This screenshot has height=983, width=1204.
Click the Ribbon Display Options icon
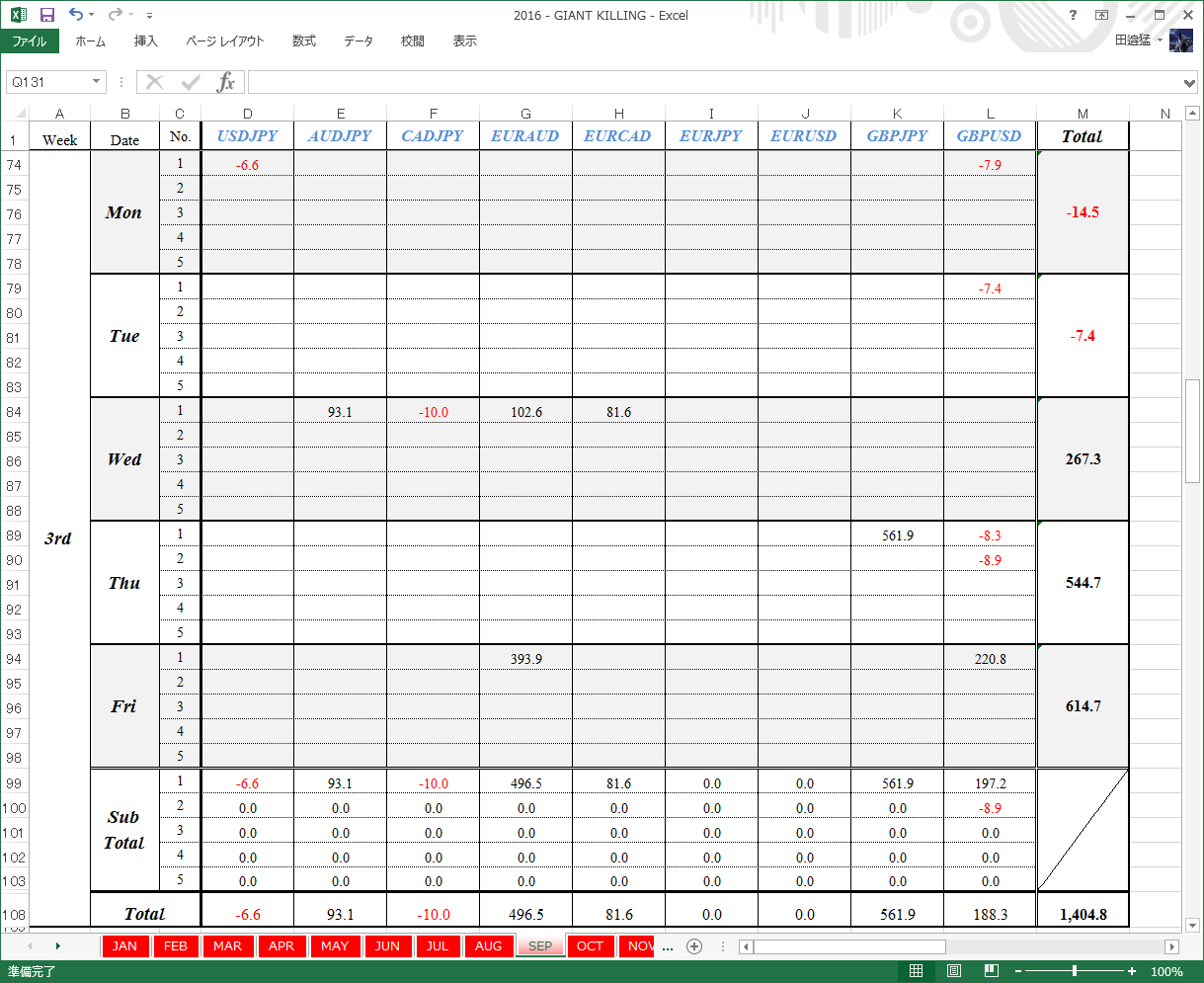(1102, 15)
